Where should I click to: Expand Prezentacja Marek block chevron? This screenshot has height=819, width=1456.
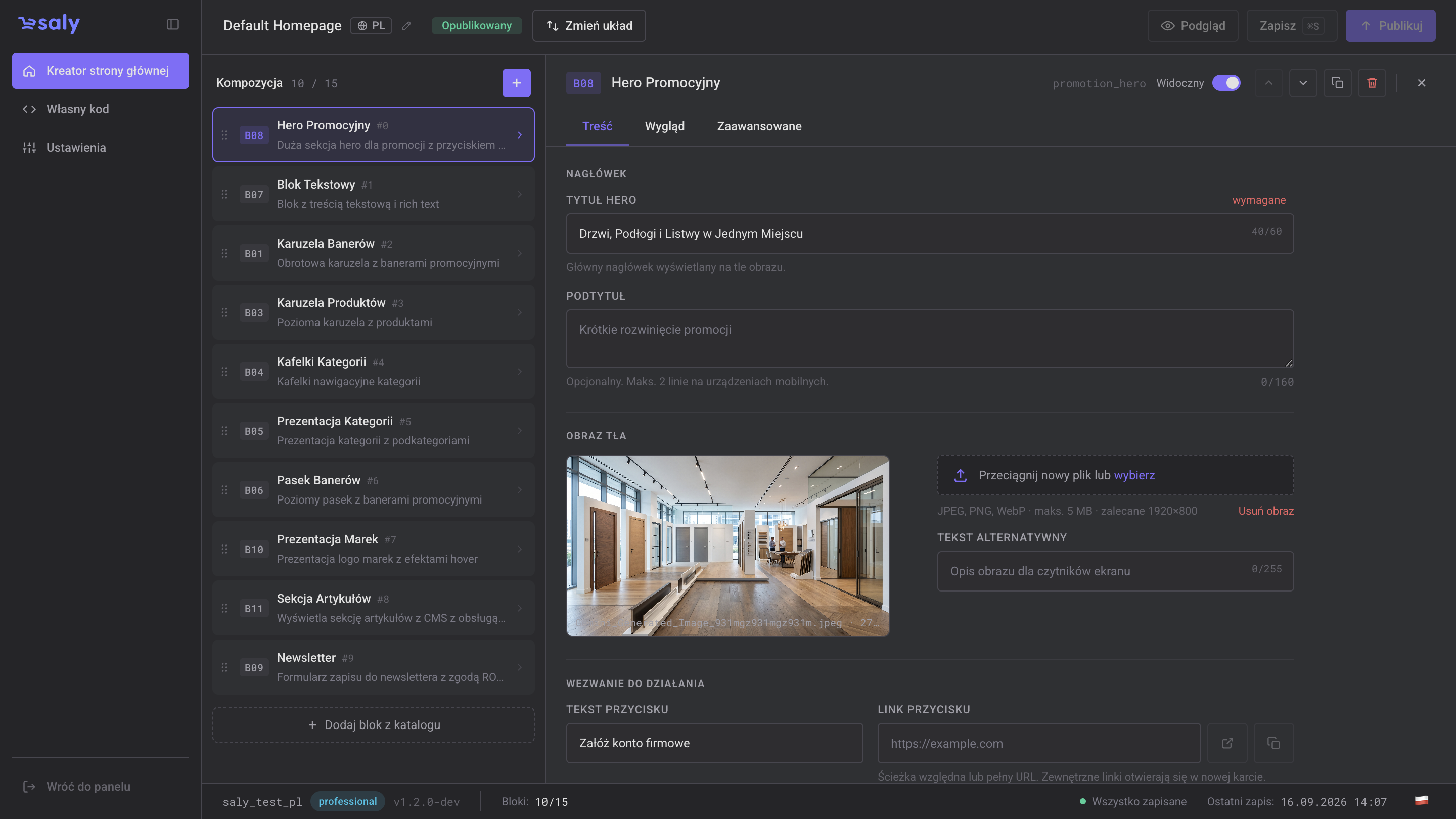pyautogui.click(x=519, y=549)
